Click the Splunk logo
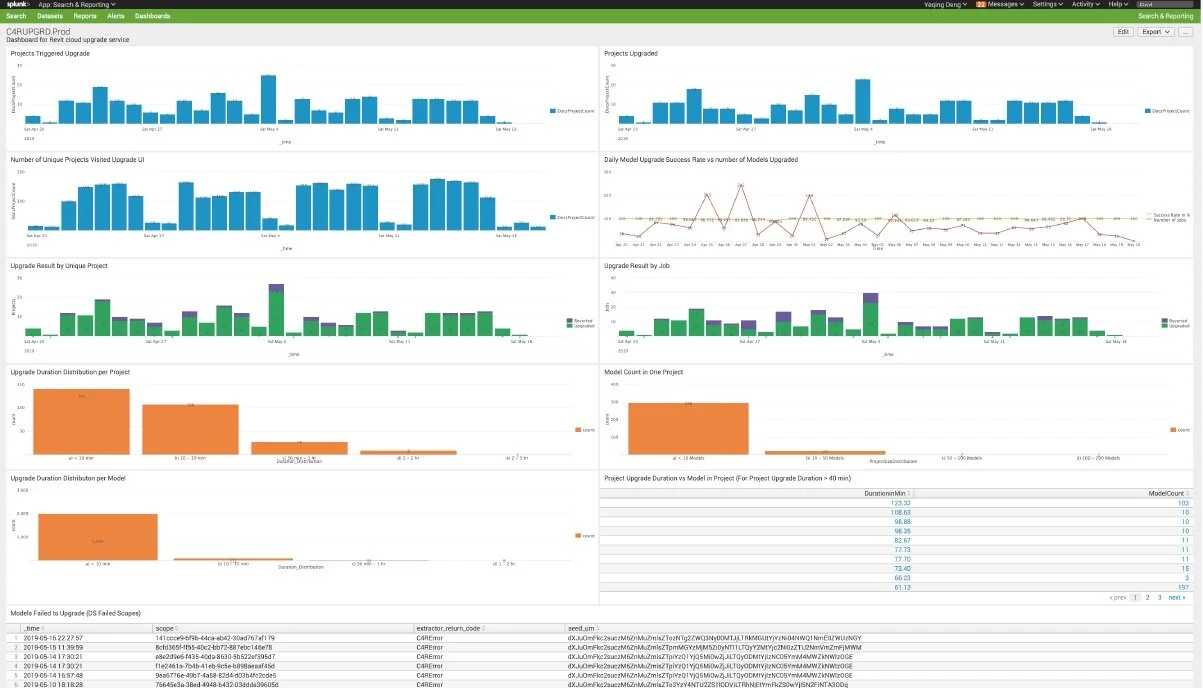 coord(17,4)
